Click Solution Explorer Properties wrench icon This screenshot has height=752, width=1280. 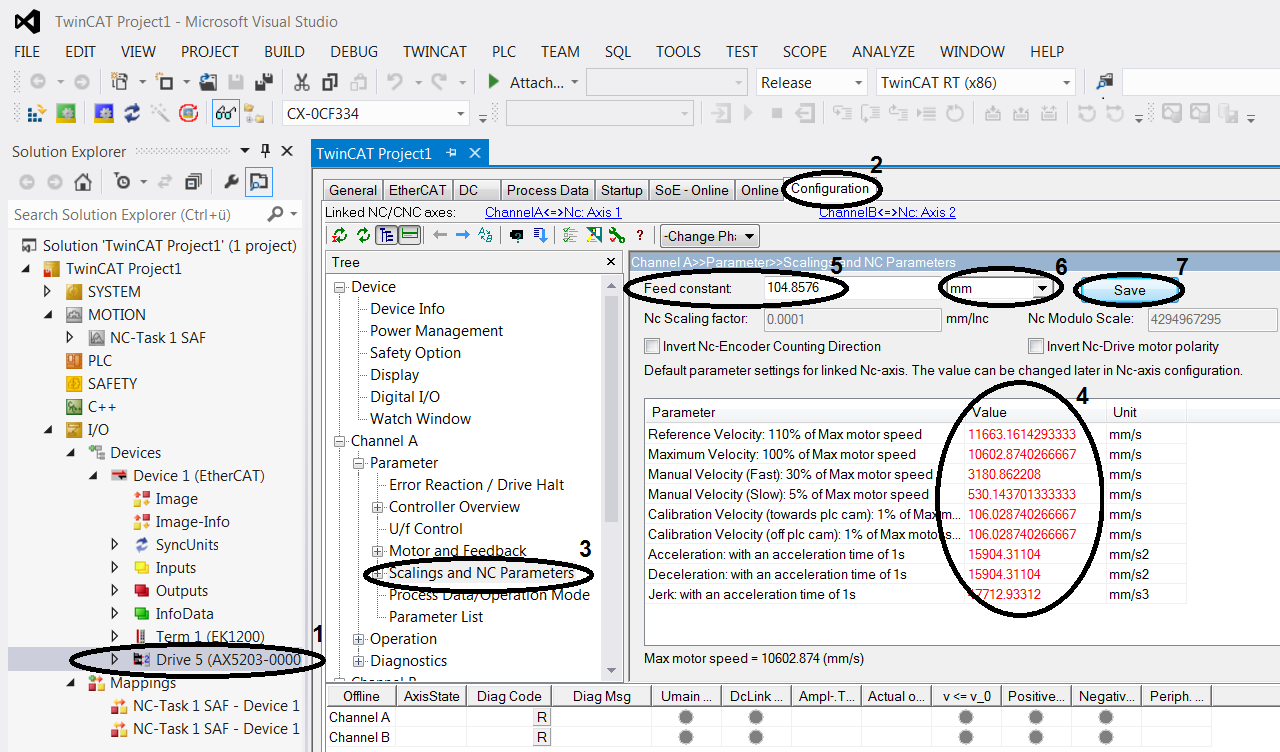[x=231, y=182]
